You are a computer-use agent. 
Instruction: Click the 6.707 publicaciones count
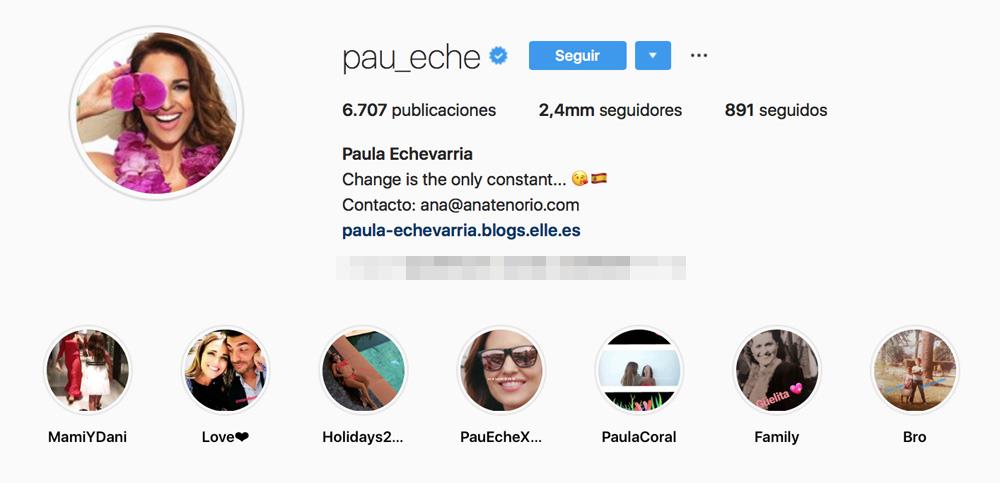pos(419,110)
